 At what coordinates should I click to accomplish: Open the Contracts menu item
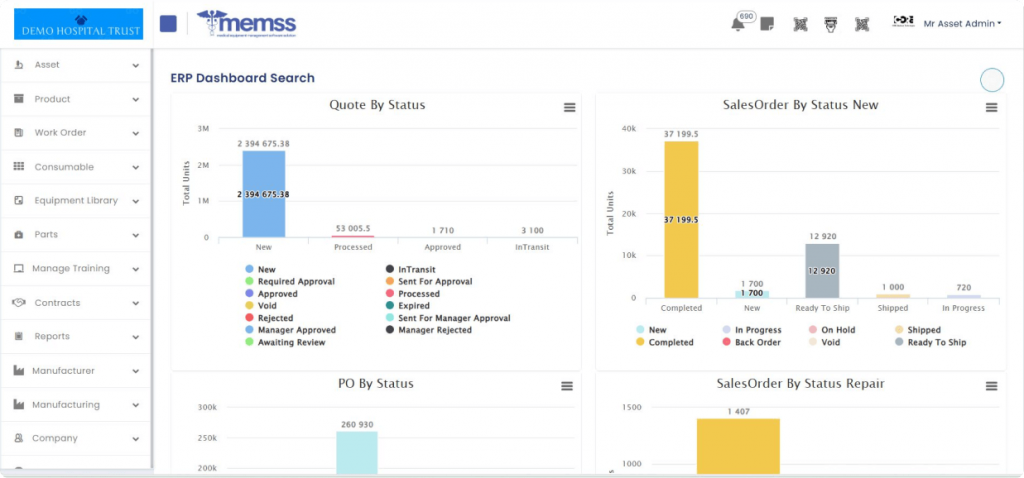click(77, 303)
